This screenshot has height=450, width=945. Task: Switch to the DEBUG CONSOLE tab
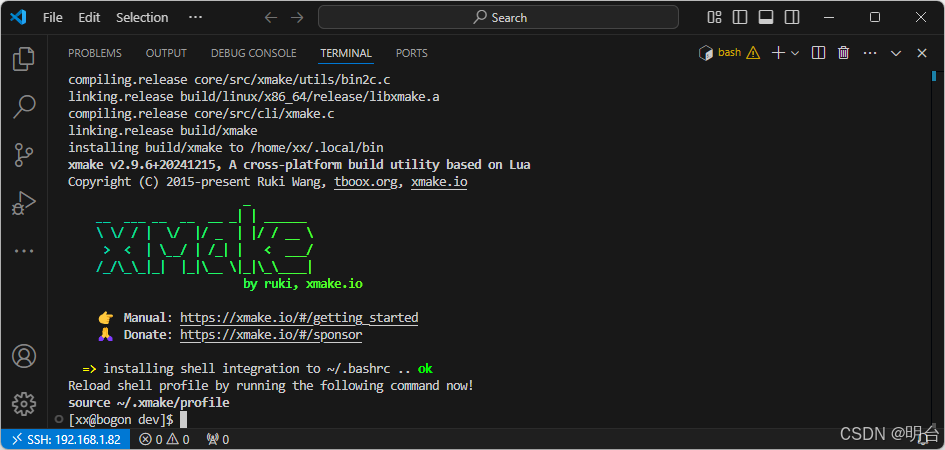(x=254, y=53)
